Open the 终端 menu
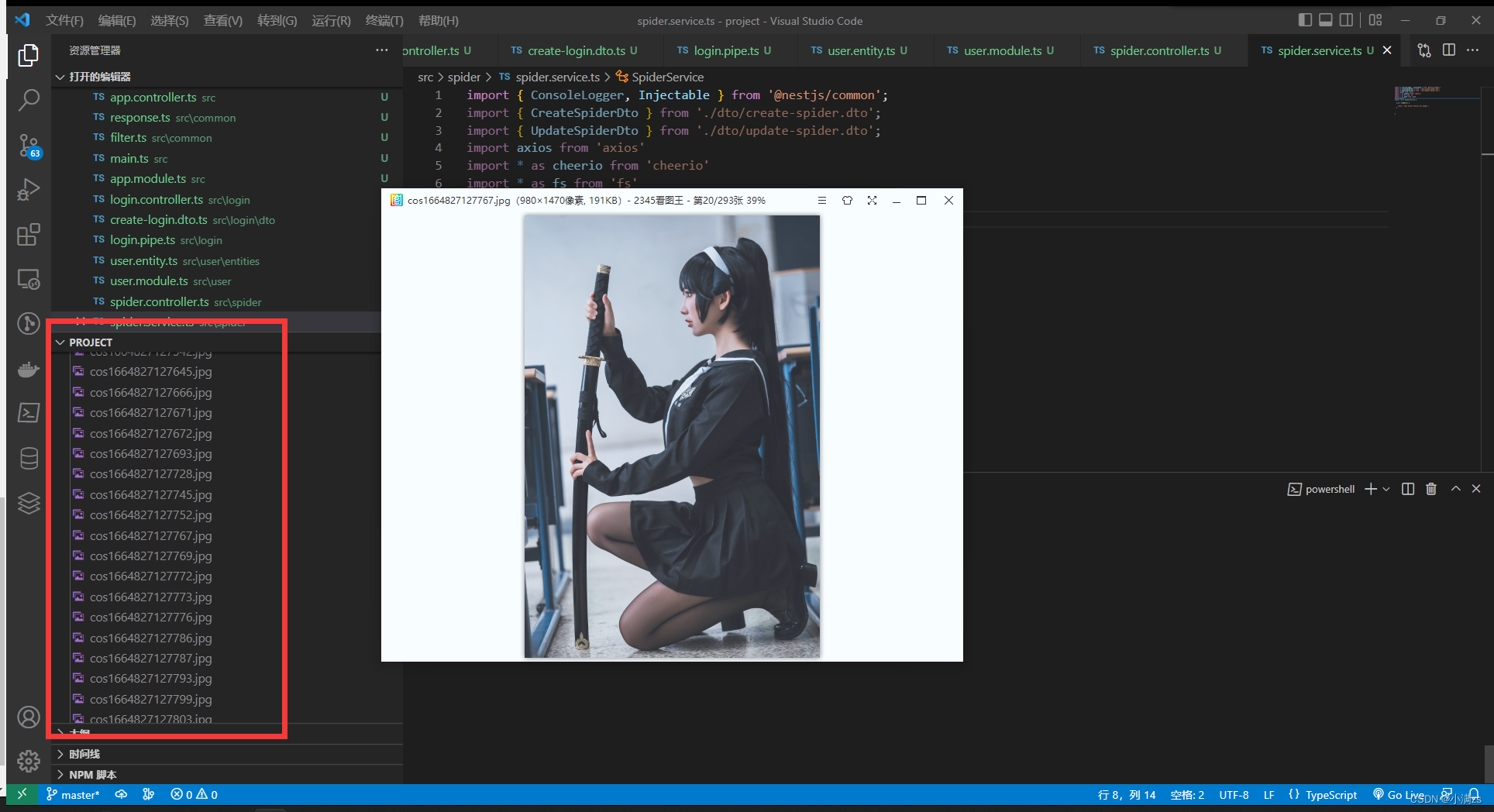 point(384,20)
